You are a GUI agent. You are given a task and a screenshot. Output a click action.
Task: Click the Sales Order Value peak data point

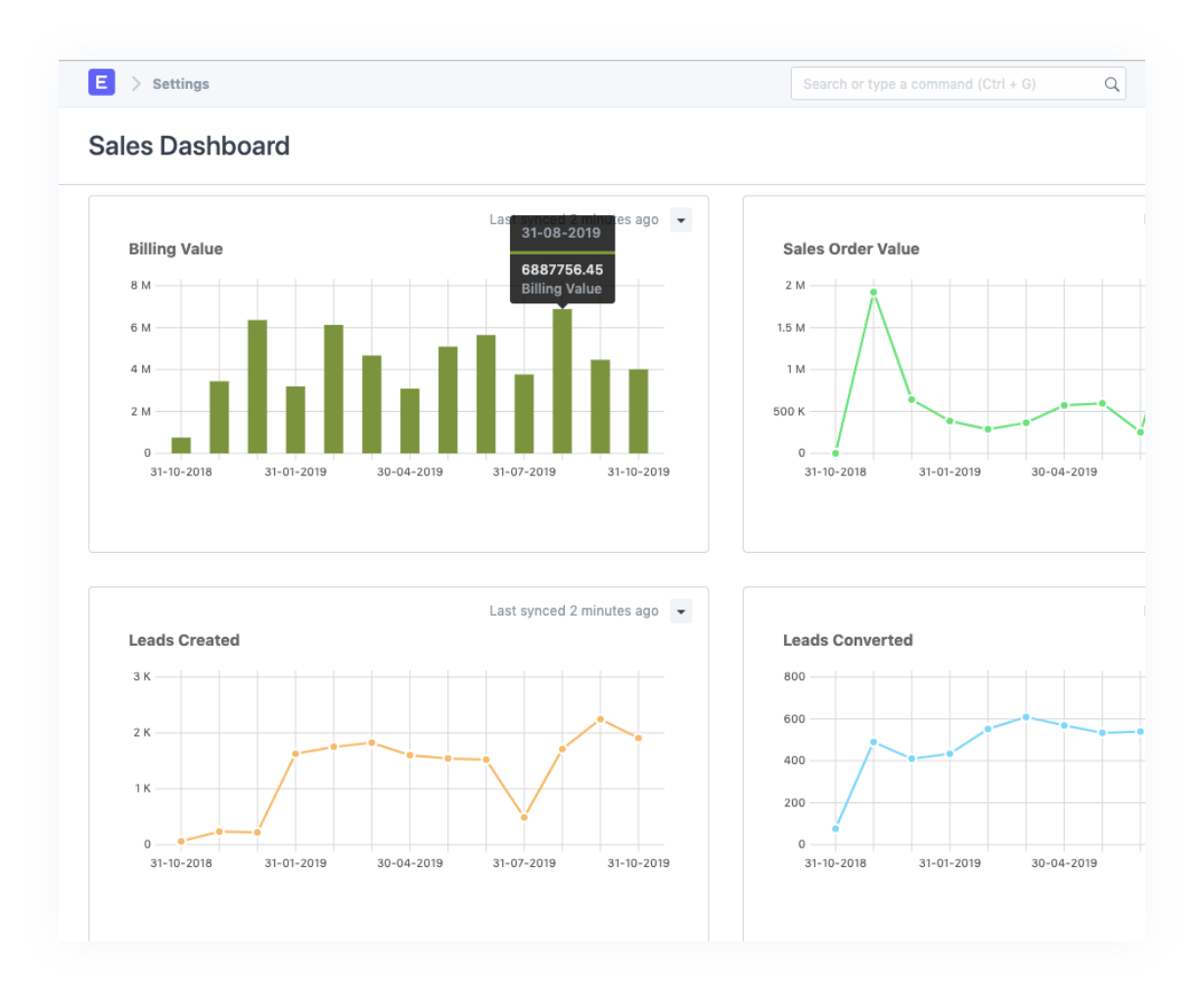[x=873, y=293]
